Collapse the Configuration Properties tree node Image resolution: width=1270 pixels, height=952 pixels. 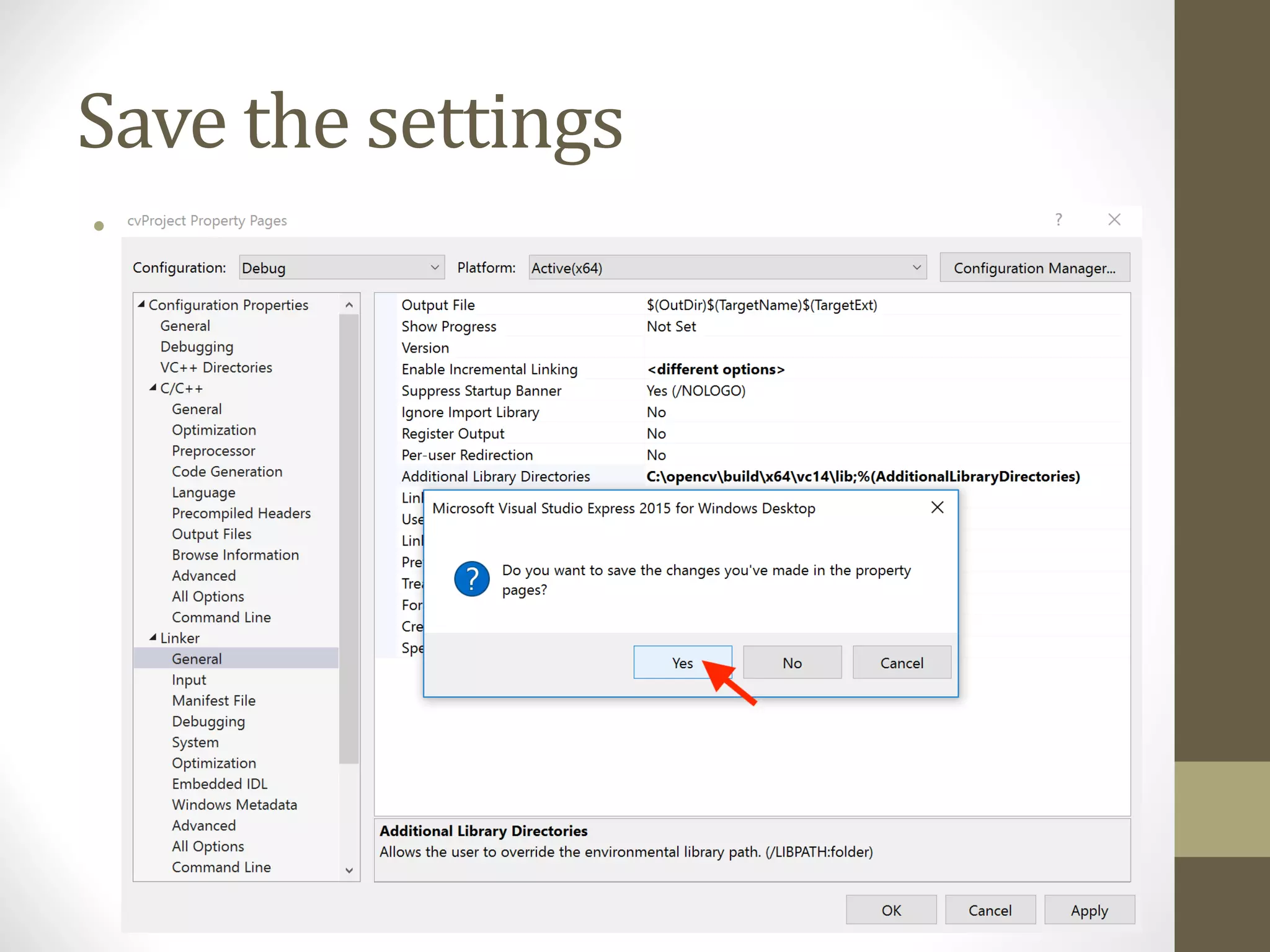(141, 304)
